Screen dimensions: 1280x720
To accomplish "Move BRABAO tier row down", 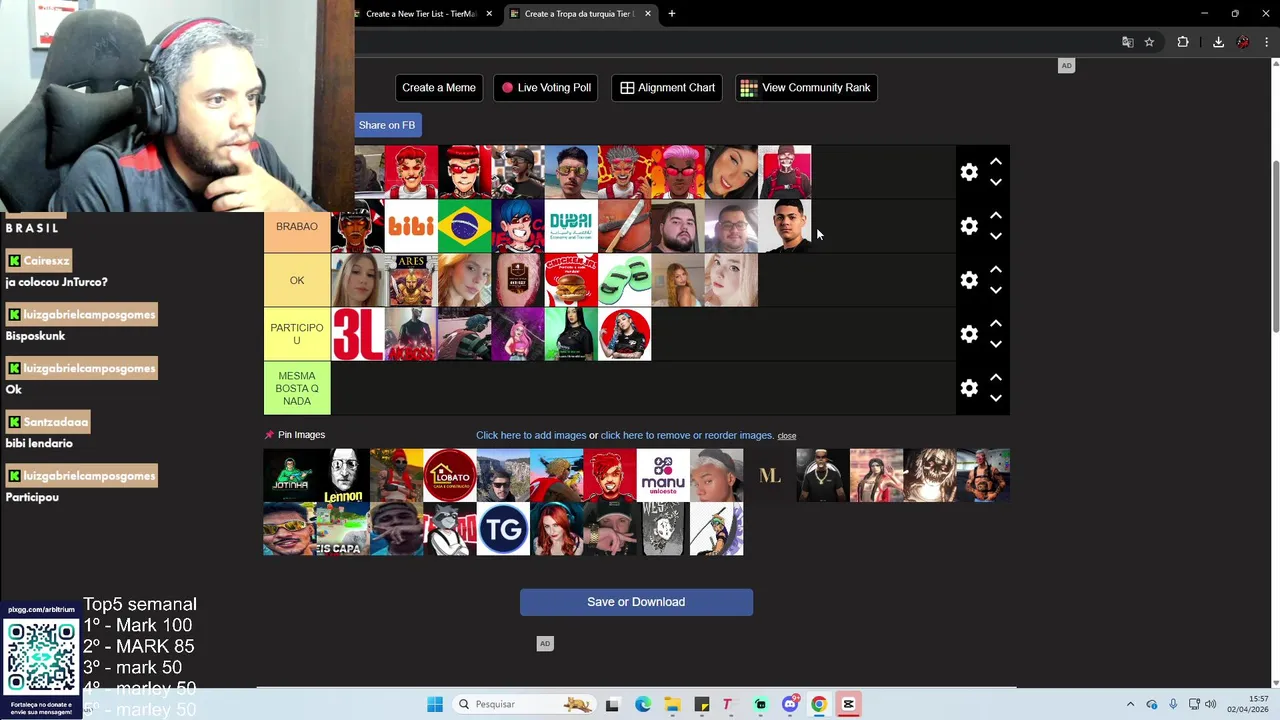I will (x=996, y=237).
